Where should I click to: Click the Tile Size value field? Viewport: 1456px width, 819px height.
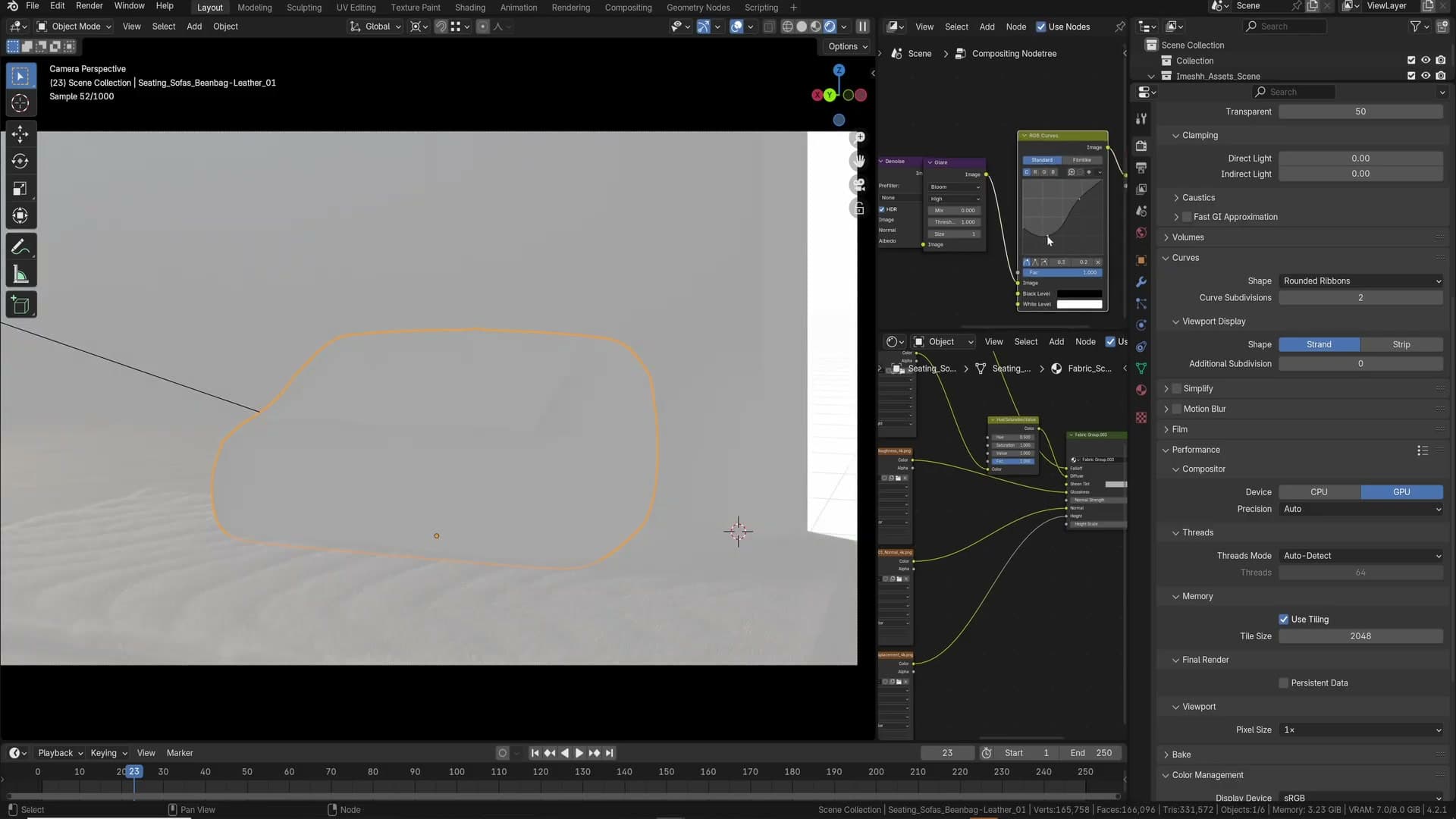[1360, 637]
